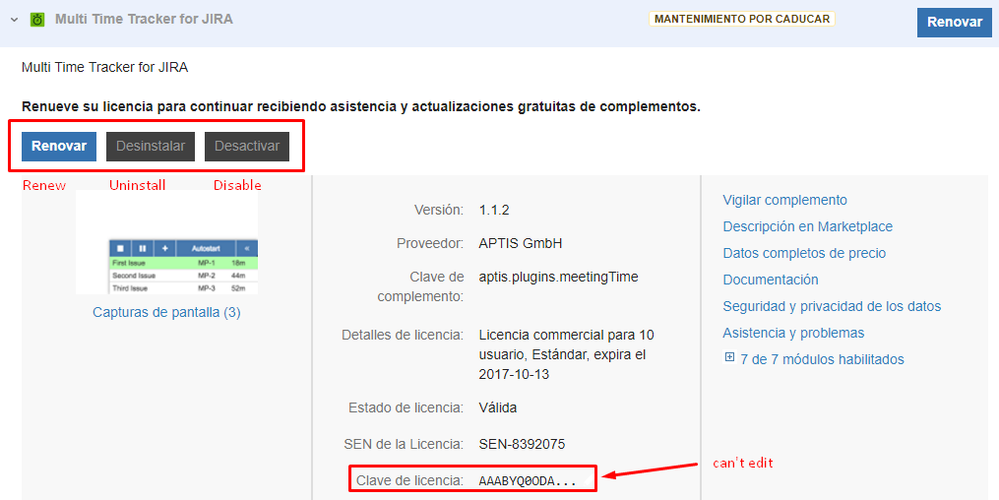
Task: Click the green Multi Time Tracker logo icon
Action: [x=38, y=20]
